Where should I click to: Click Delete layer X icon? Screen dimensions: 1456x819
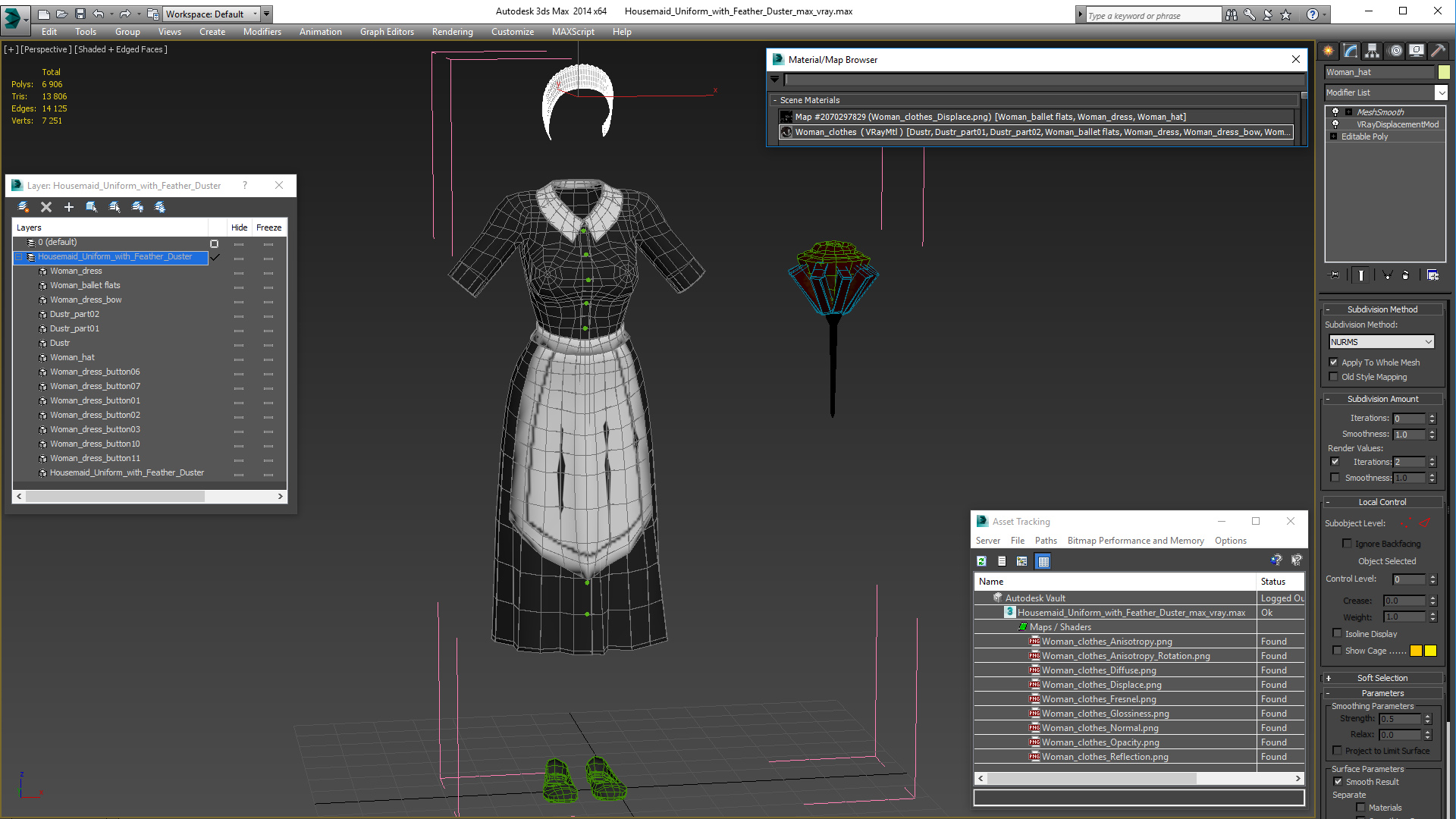tap(46, 207)
